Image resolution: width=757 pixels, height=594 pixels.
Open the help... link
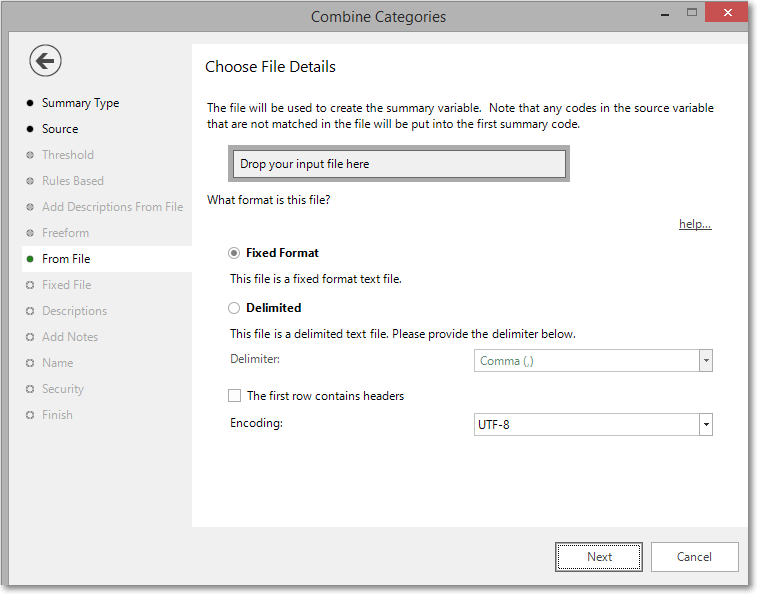click(x=695, y=224)
